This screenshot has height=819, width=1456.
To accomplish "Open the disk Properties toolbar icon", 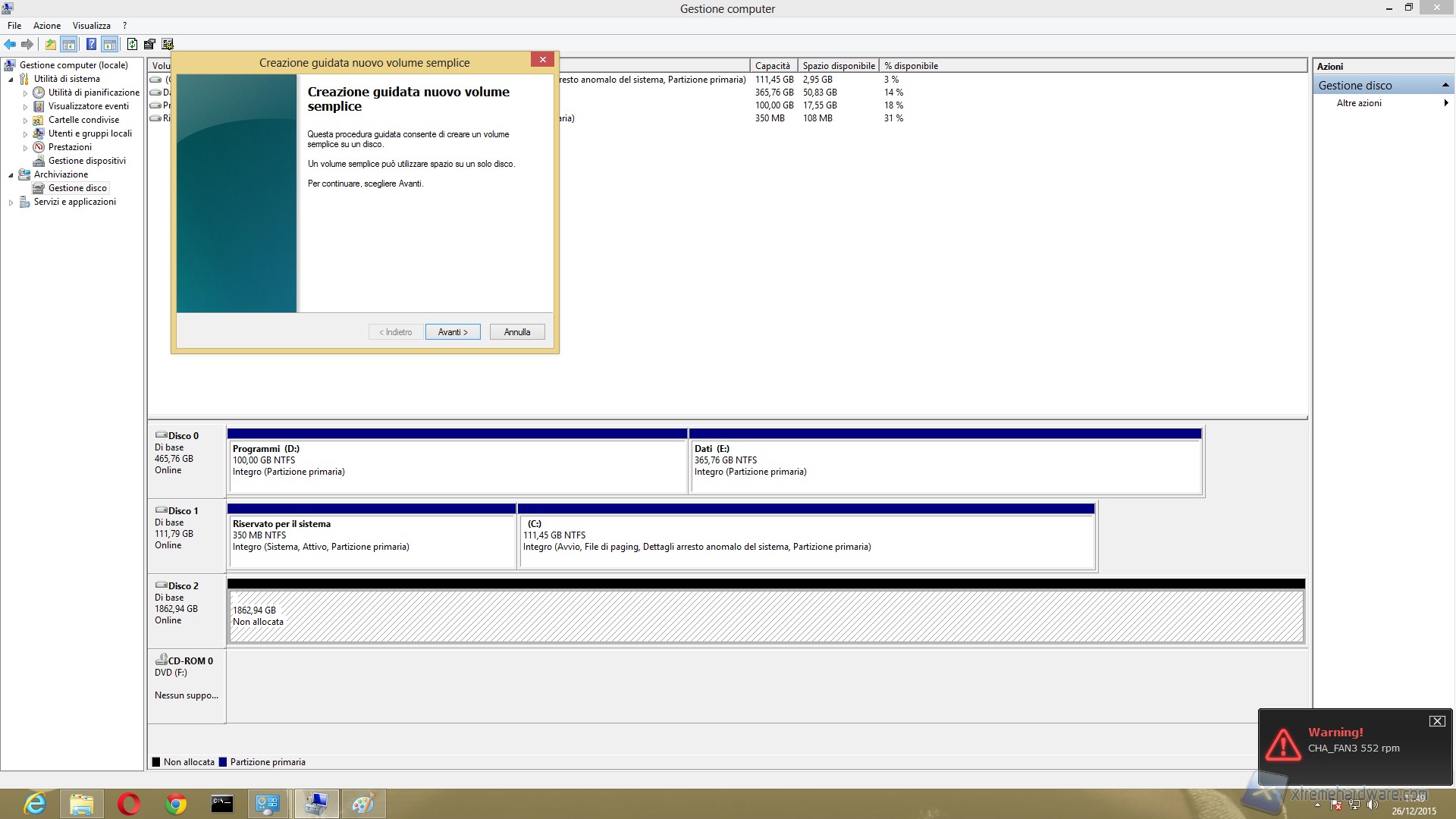I will point(149,44).
